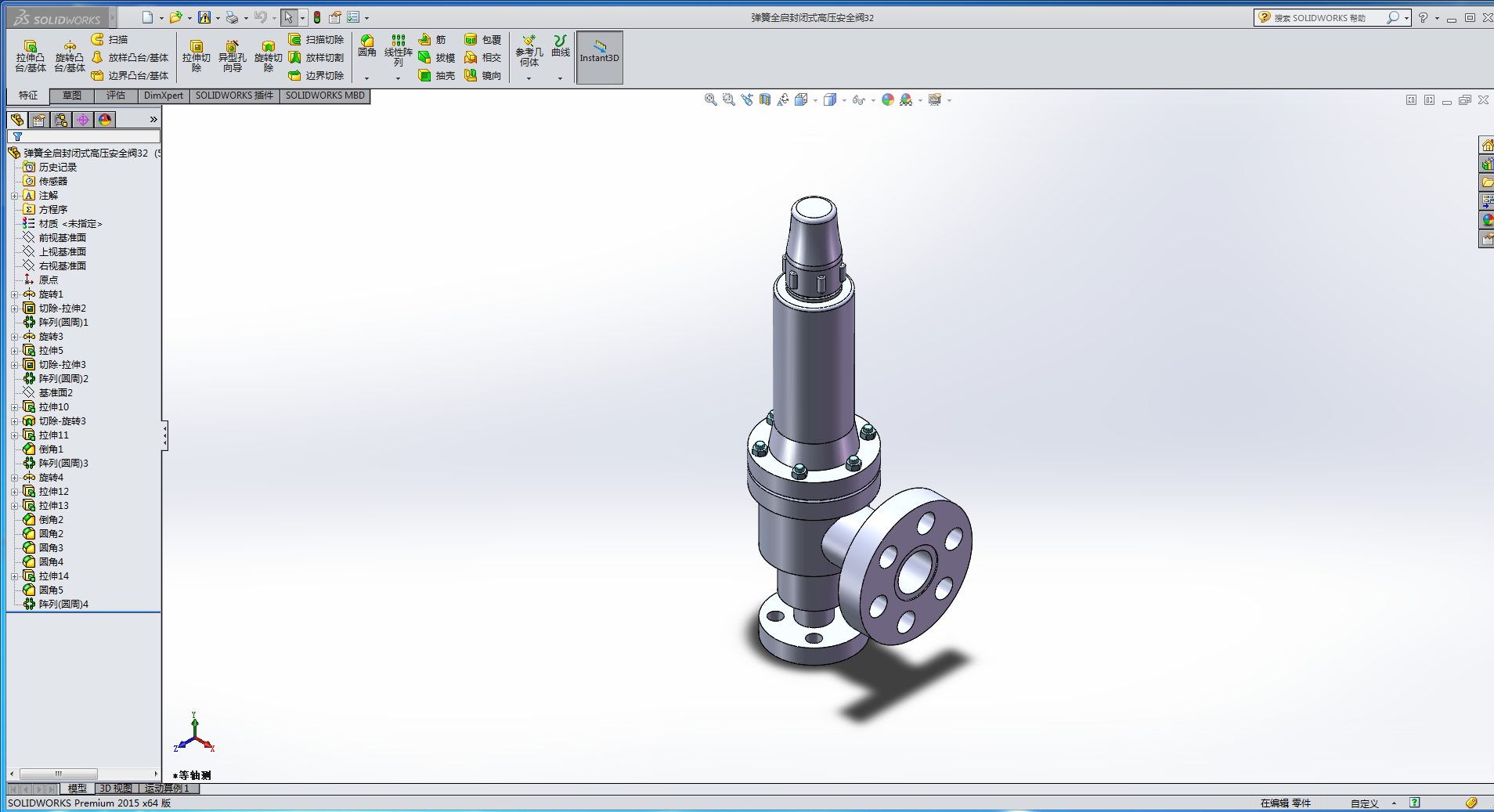Open the PropertyManager tab icon
Image resolution: width=1494 pixels, height=812 pixels.
coord(39,120)
